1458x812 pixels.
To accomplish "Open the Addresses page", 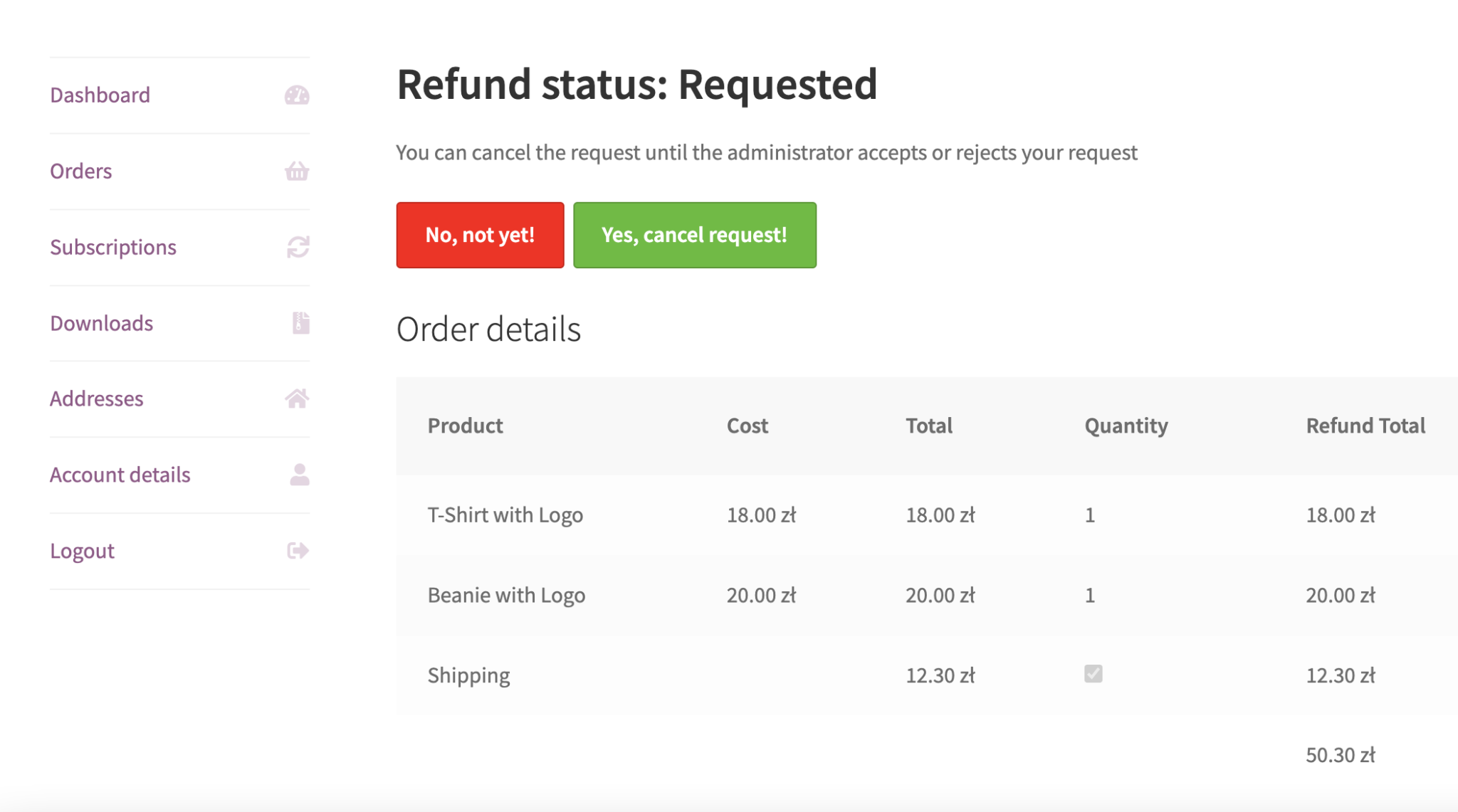I will coord(96,399).
